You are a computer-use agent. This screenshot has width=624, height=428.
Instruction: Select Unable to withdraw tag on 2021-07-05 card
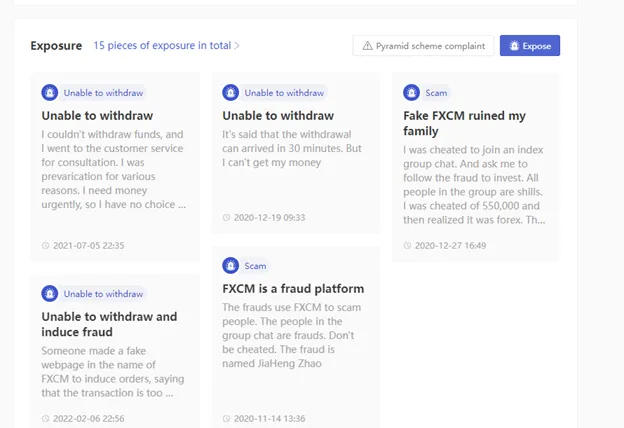tap(103, 93)
